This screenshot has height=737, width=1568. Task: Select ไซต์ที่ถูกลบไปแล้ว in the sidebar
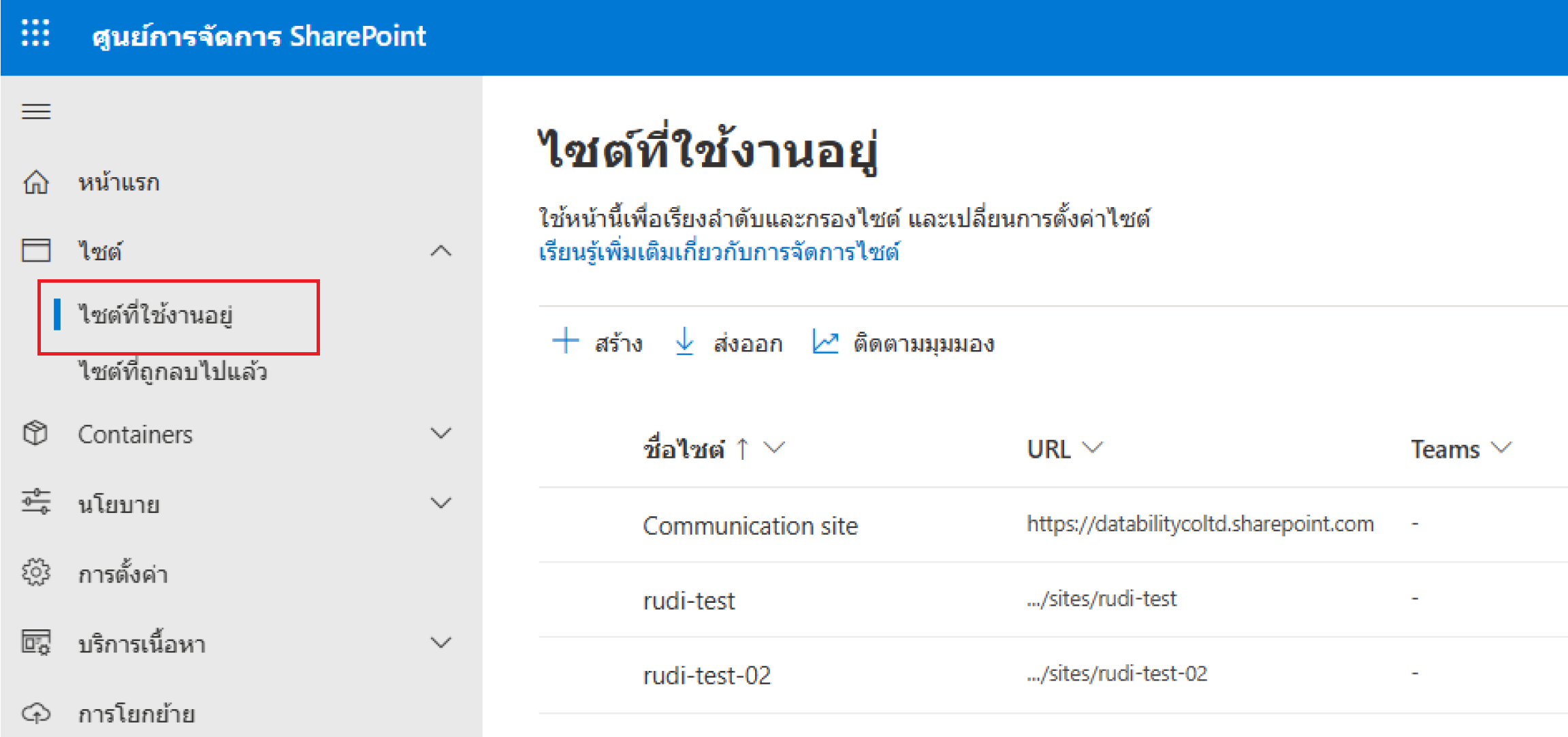(x=172, y=371)
